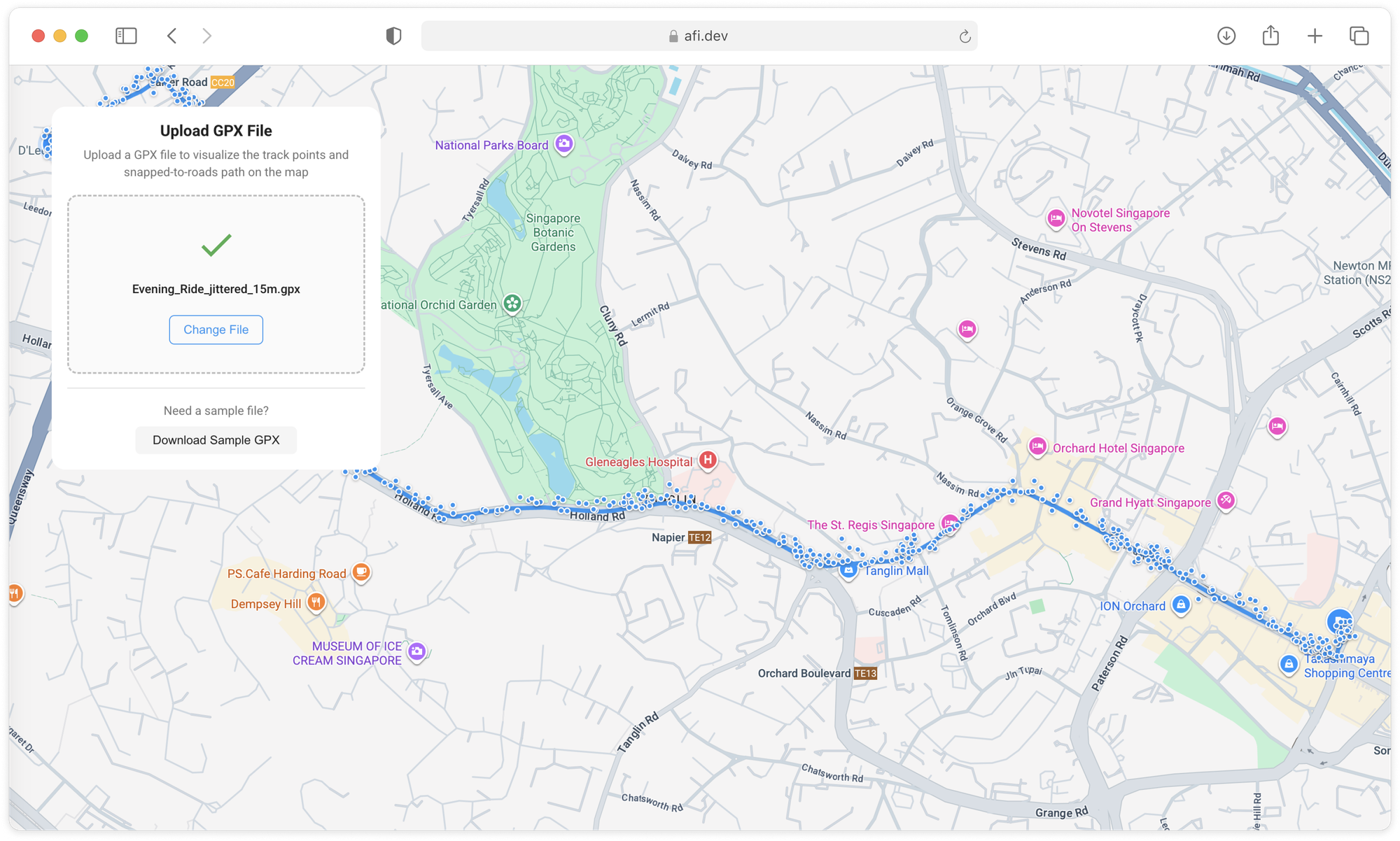Click the Gleneagles Hospital marker icon
The image size is (1400, 841).
(708, 460)
